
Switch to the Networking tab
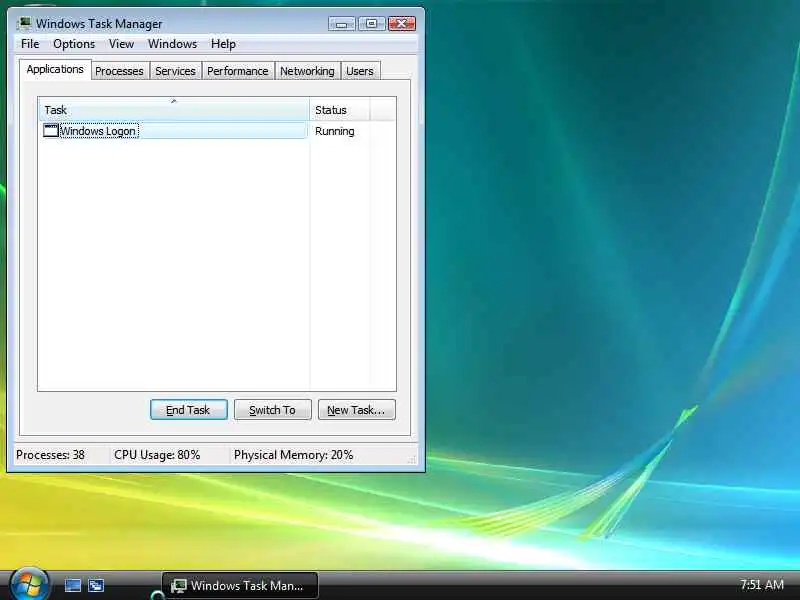click(x=307, y=71)
